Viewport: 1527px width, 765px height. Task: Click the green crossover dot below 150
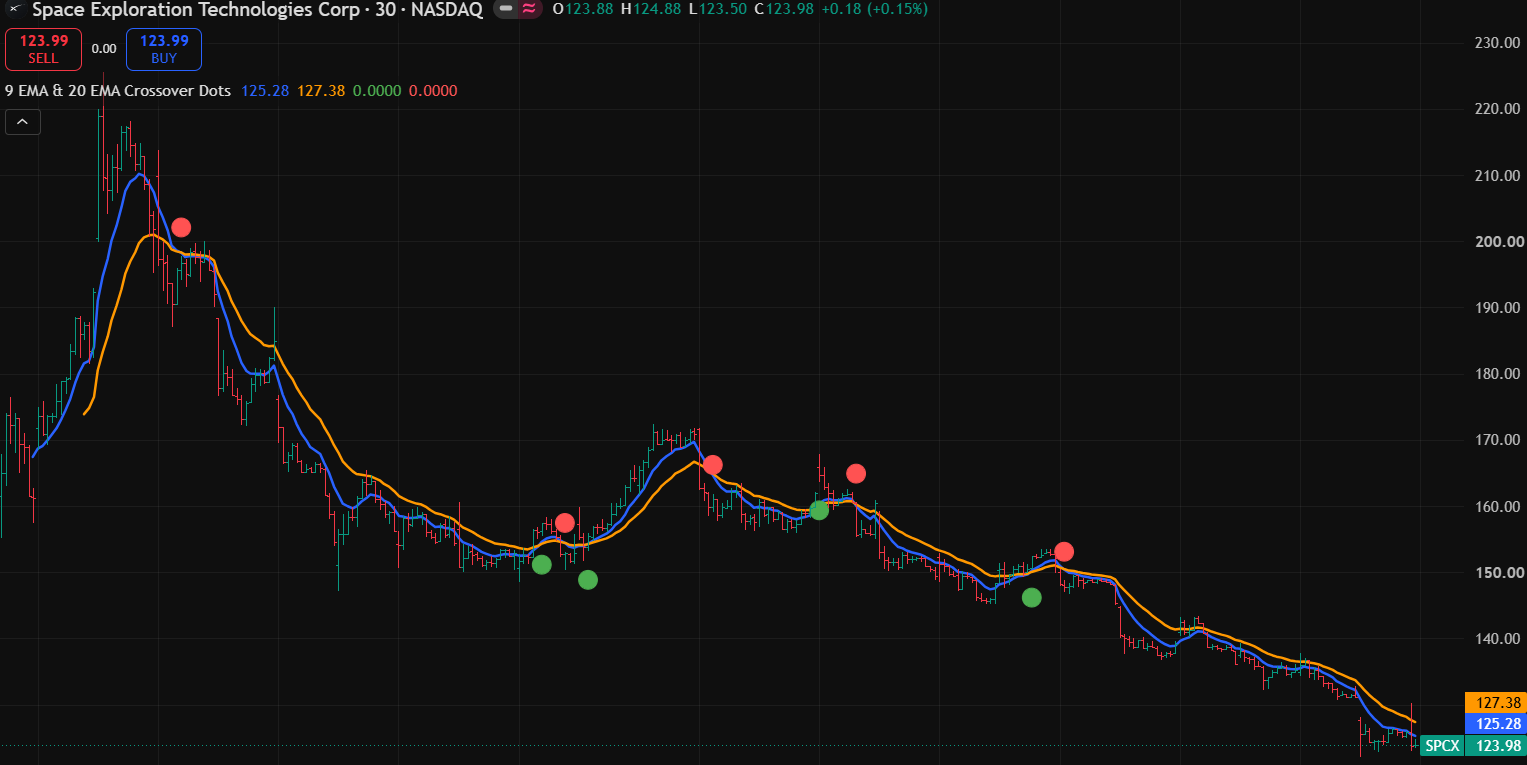point(588,579)
